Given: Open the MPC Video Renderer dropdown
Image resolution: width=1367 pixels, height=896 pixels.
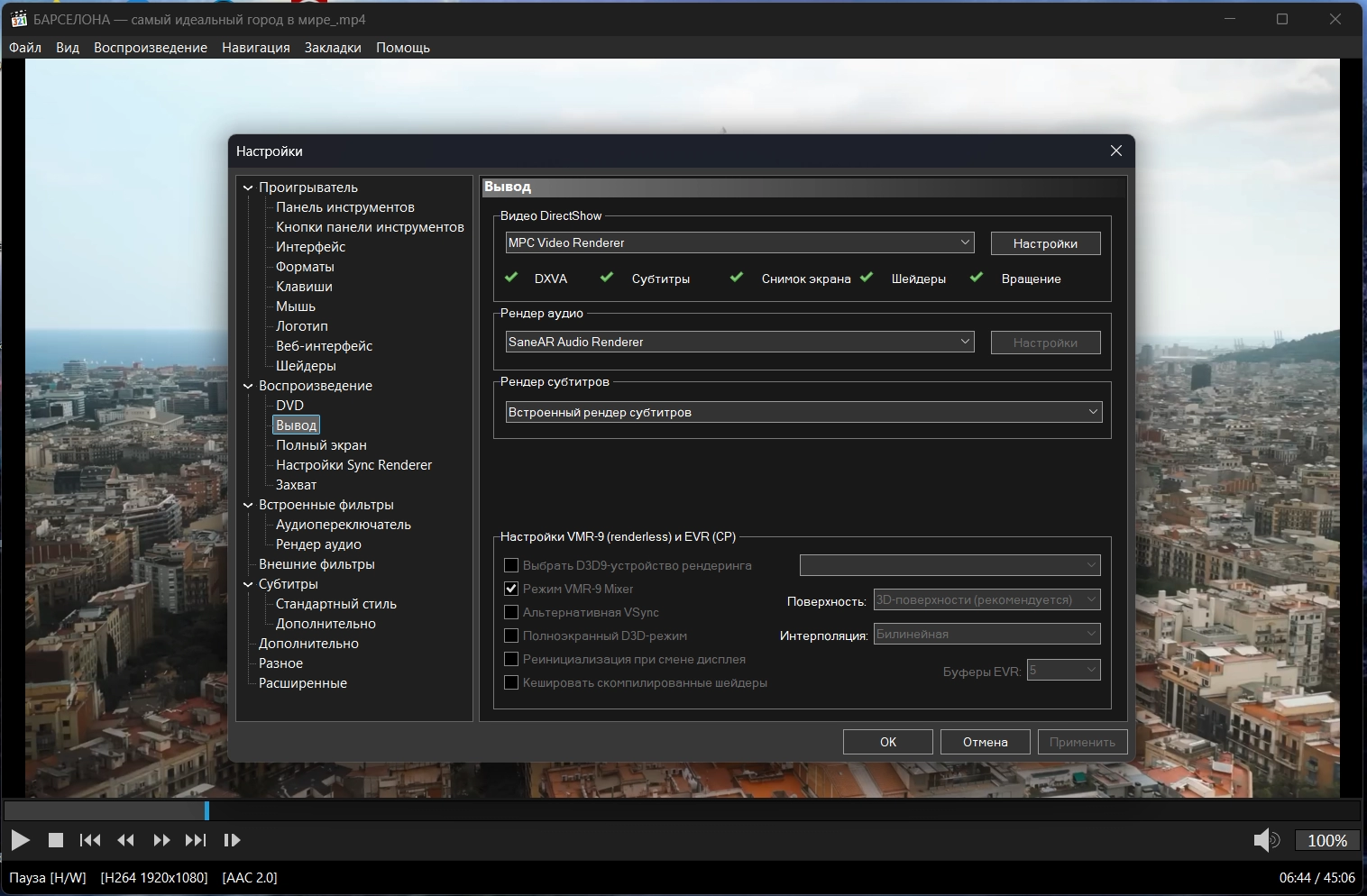Looking at the screenshot, I should pyautogui.click(x=965, y=242).
